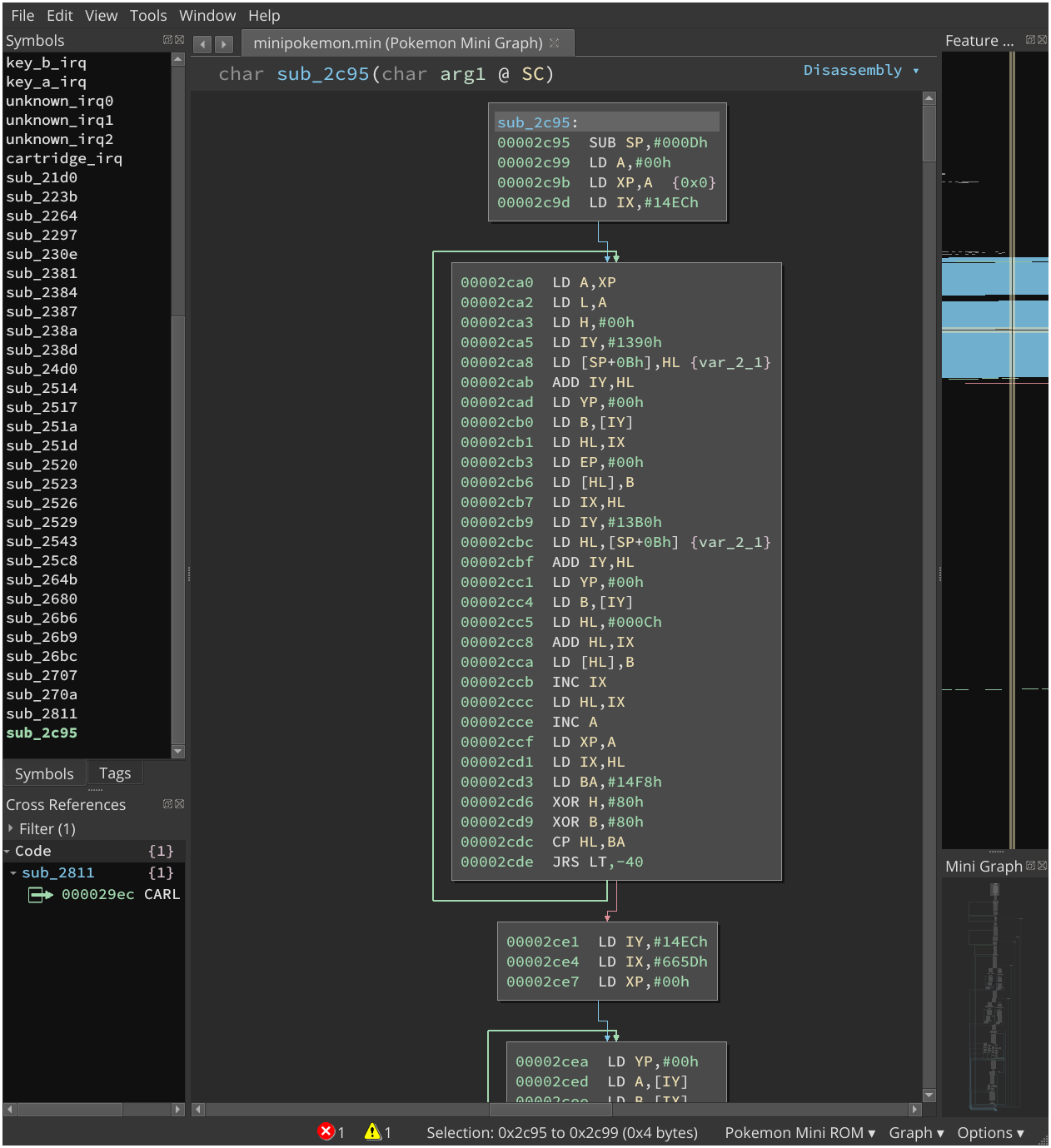This screenshot has height=1148, width=1051.
Task: Click the yellow warning indicator icon
Action: [x=372, y=1131]
